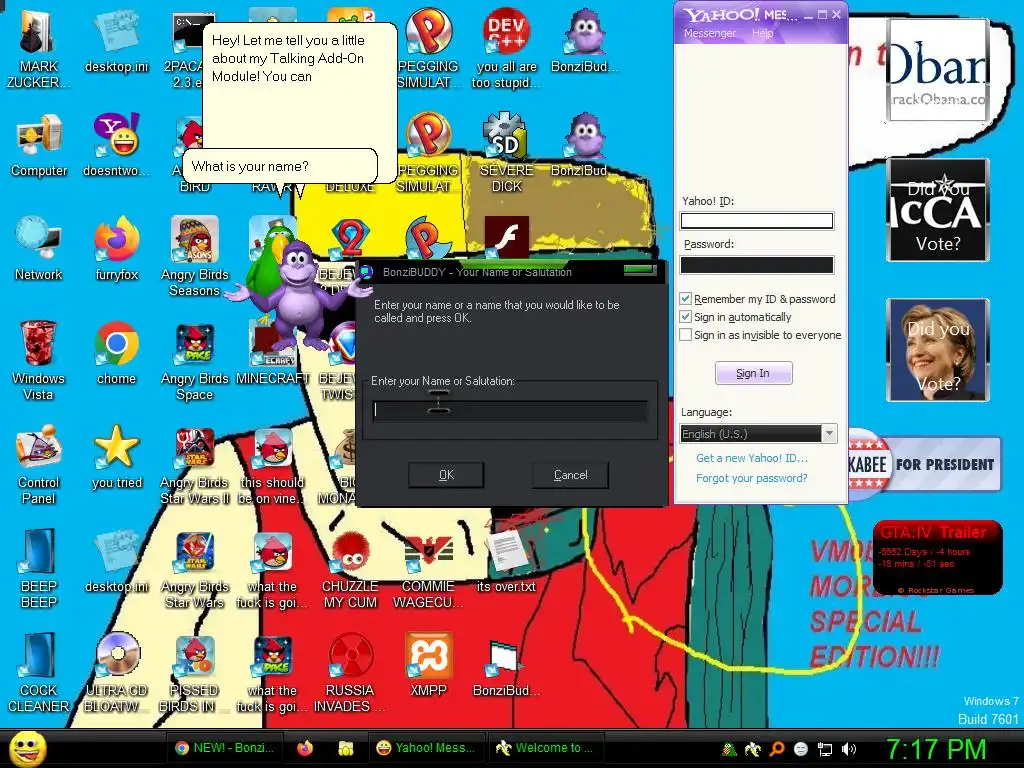
Task: Open the PISSED BIRDS IN... shortcut
Action: [x=195, y=672]
